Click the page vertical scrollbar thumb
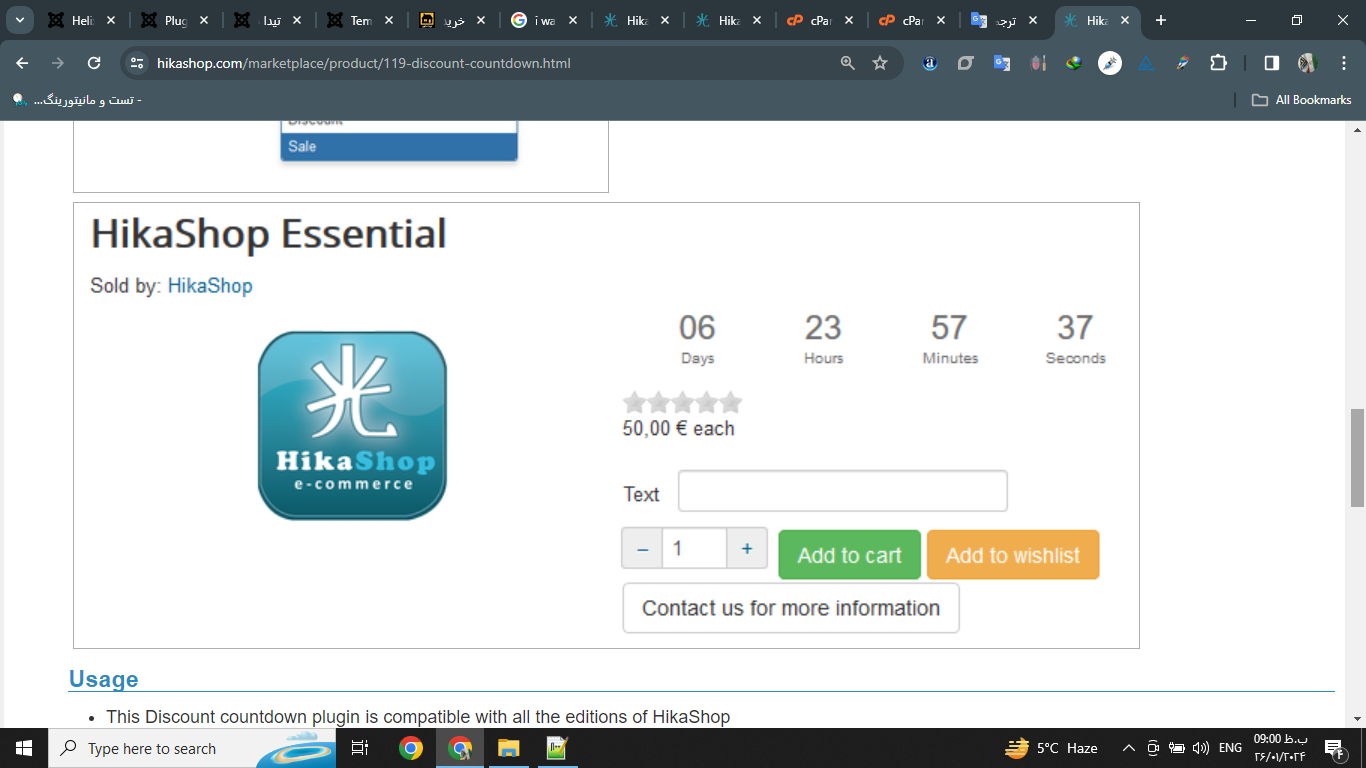1366x768 pixels. coord(1357,457)
